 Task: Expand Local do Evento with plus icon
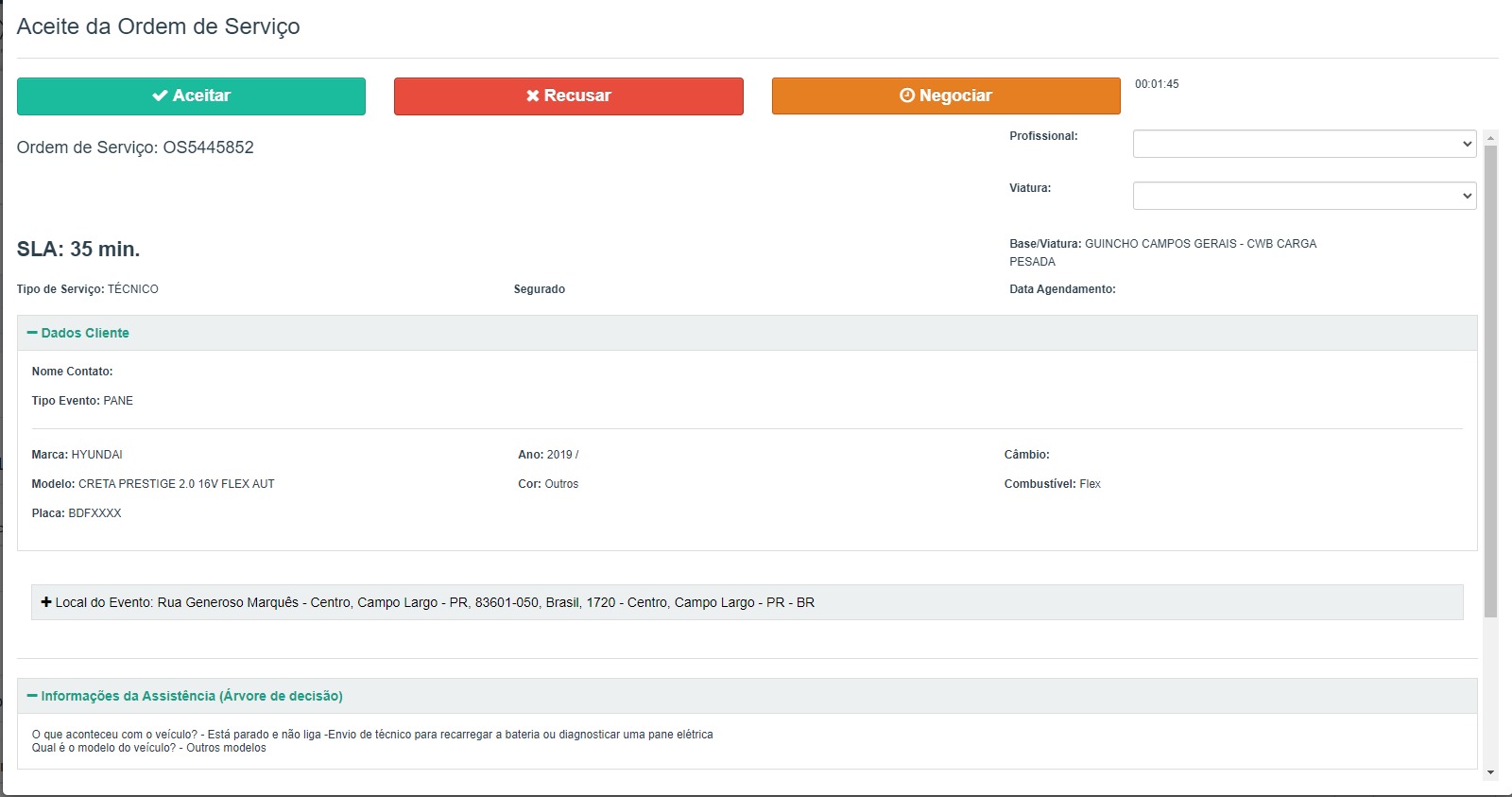pos(46,602)
